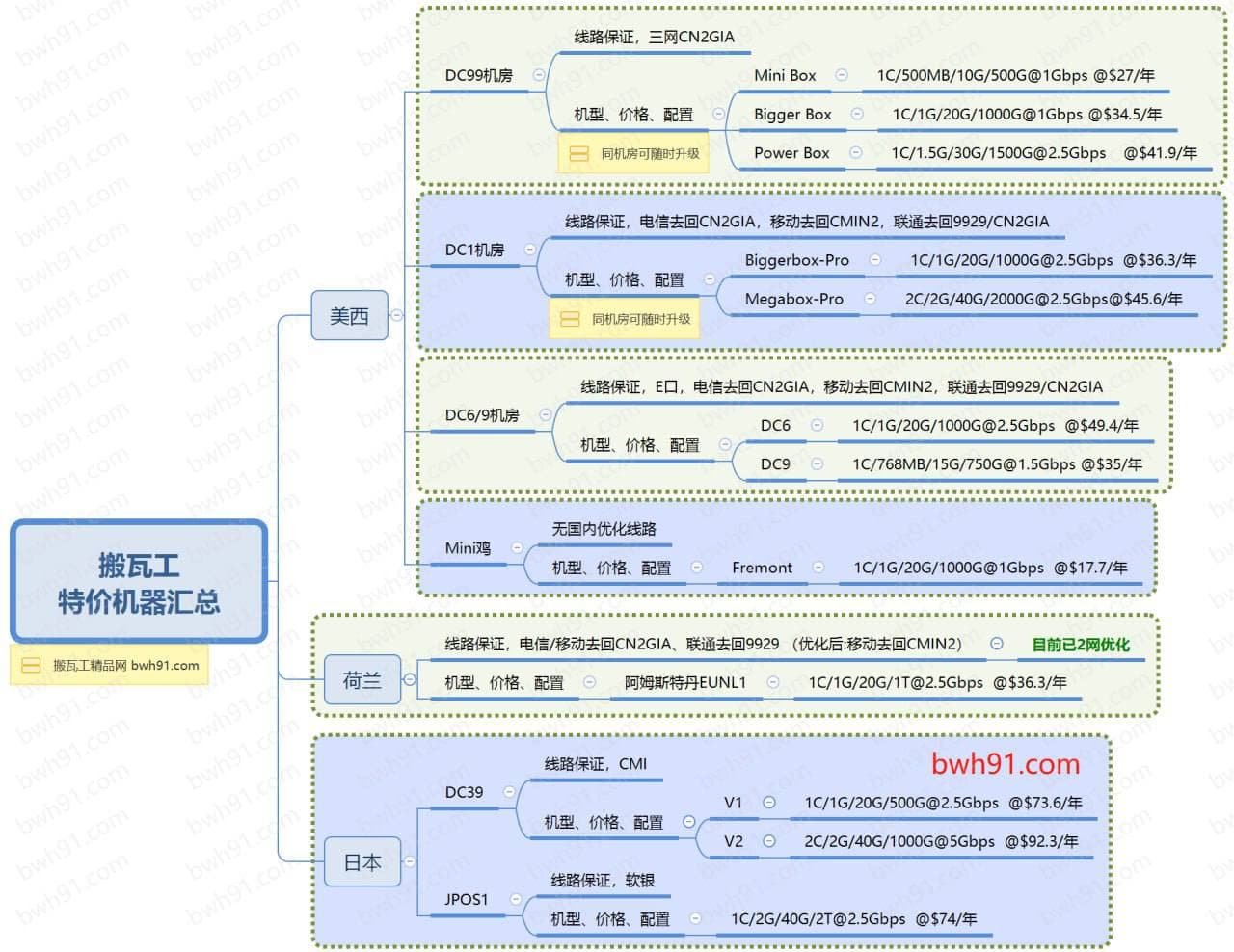
Task: Collapse the Fremont node
Action: [818, 568]
